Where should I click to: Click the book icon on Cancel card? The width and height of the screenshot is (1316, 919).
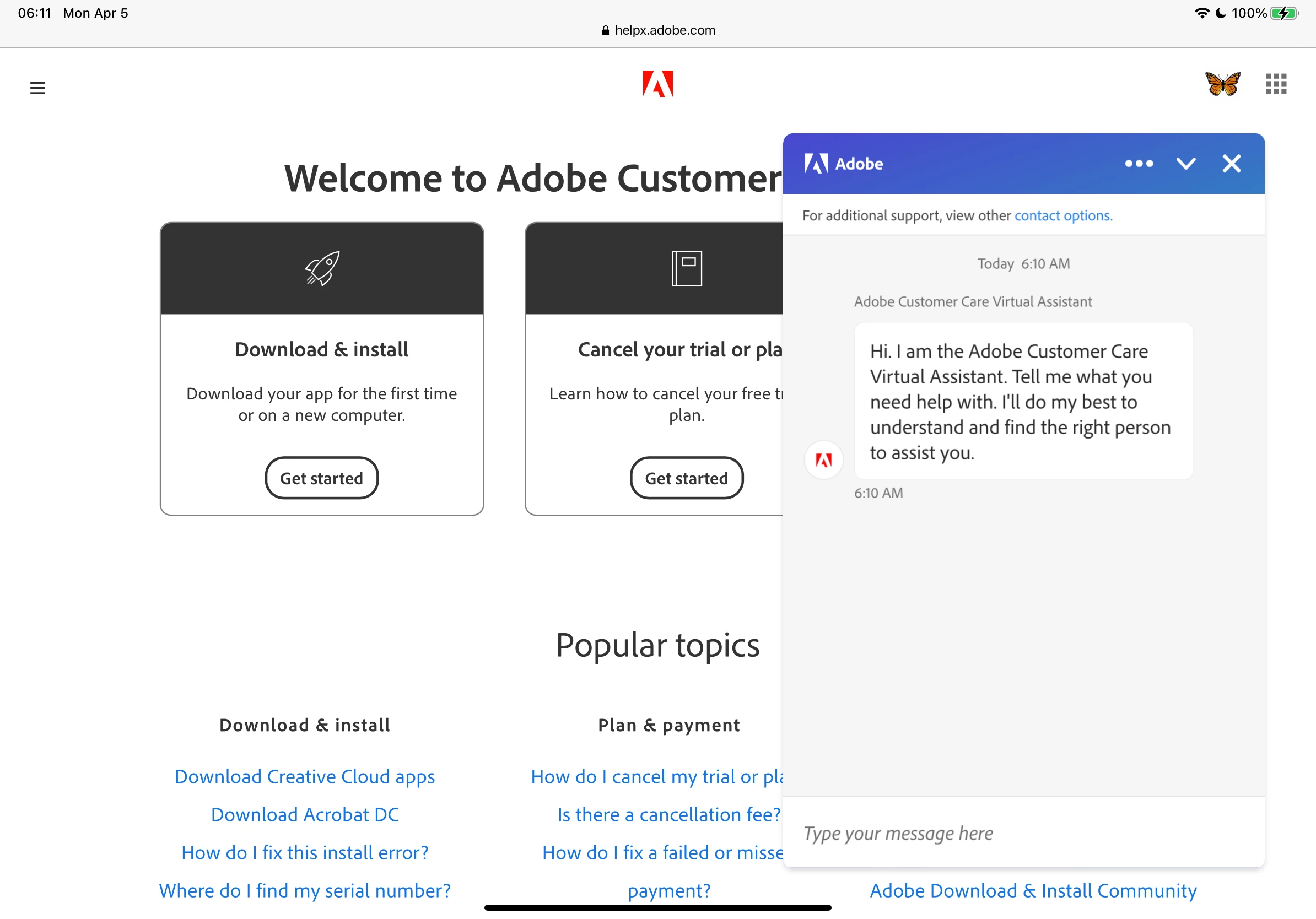[x=687, y=268]
